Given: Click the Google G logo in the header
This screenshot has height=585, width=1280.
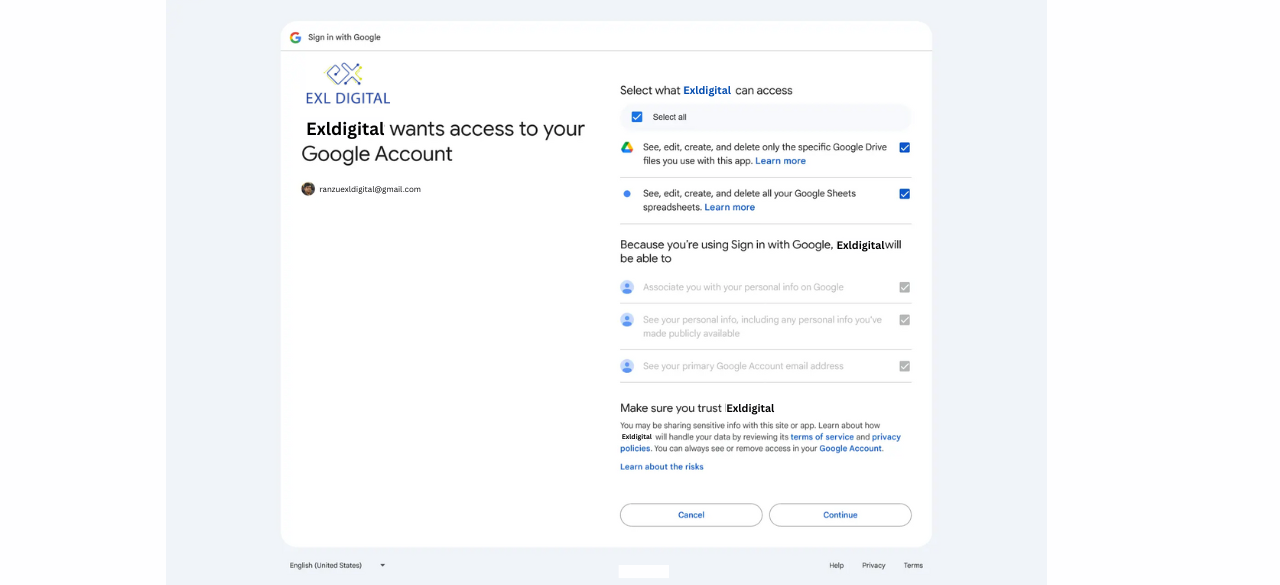Looking at the screenshot, I should coord(295,37).
